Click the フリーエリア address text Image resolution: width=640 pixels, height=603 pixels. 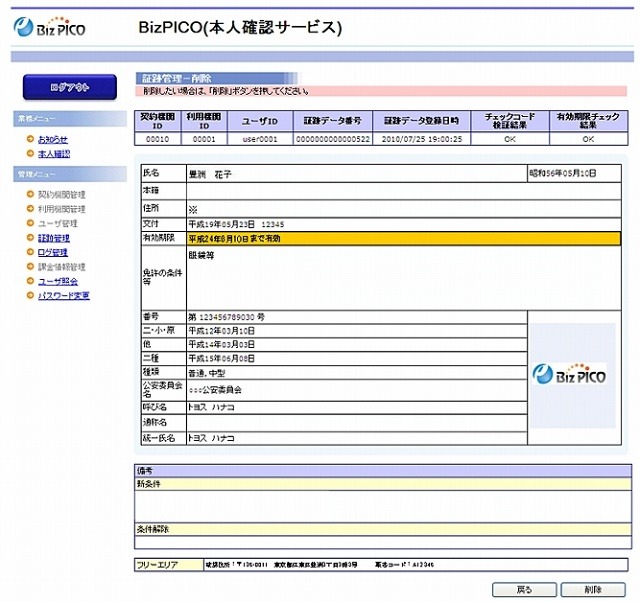[x=319, y=565]
